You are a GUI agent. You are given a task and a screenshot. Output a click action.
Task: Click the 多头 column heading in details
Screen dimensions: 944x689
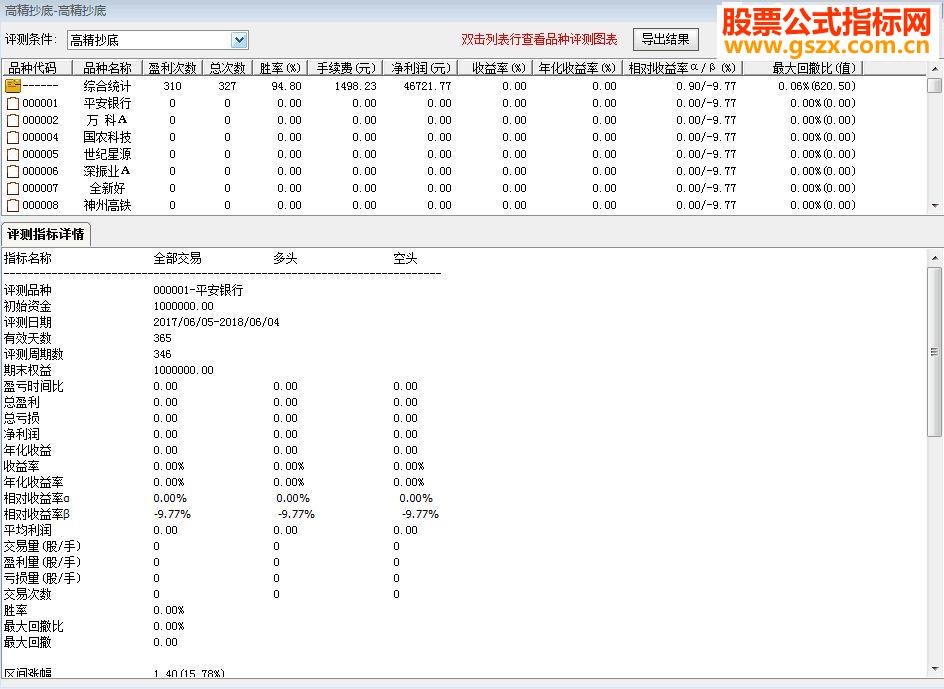[x=285, y=259]
